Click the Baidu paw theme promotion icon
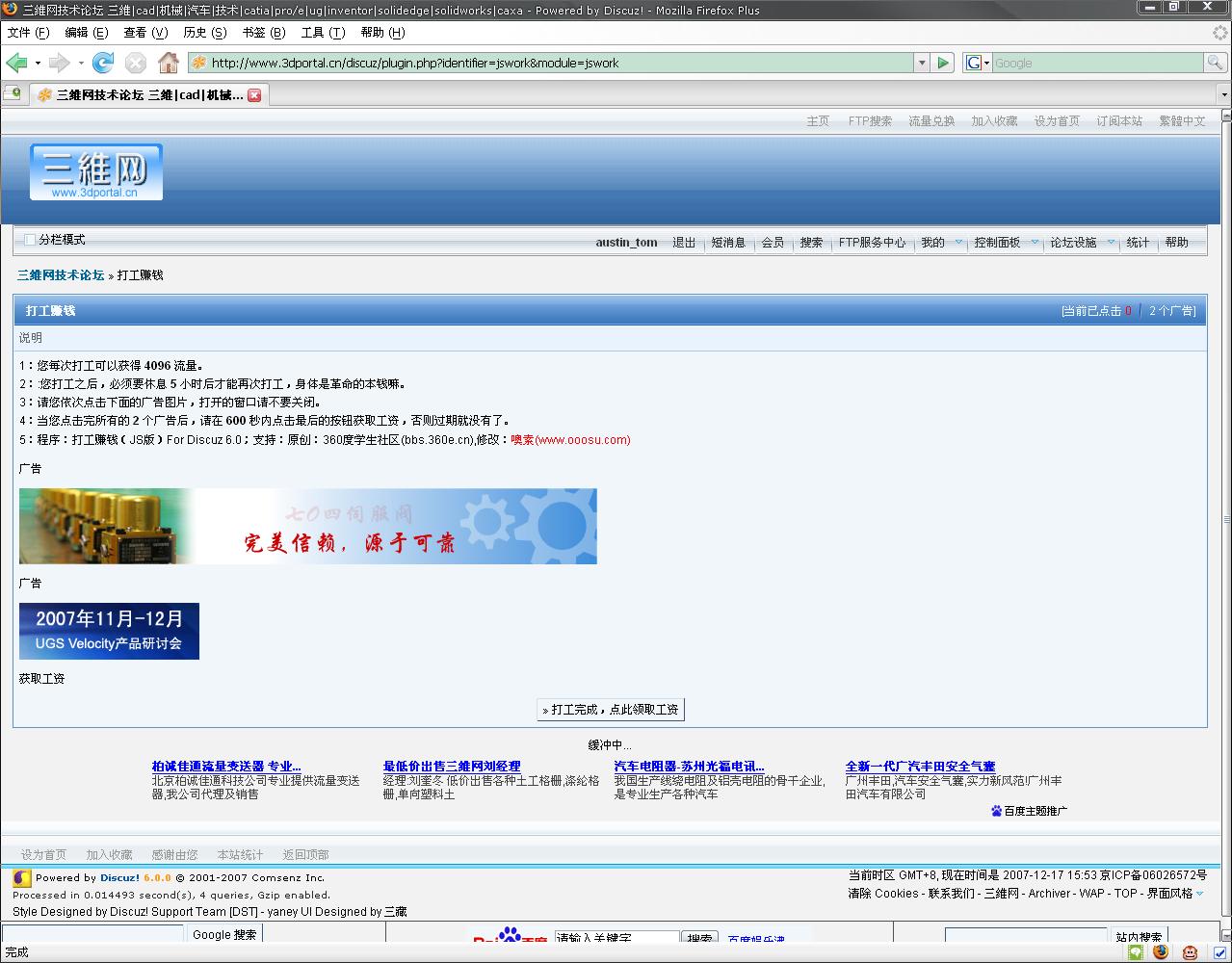The height and width of the screenshot is (963, 1232). coord(996,811)
